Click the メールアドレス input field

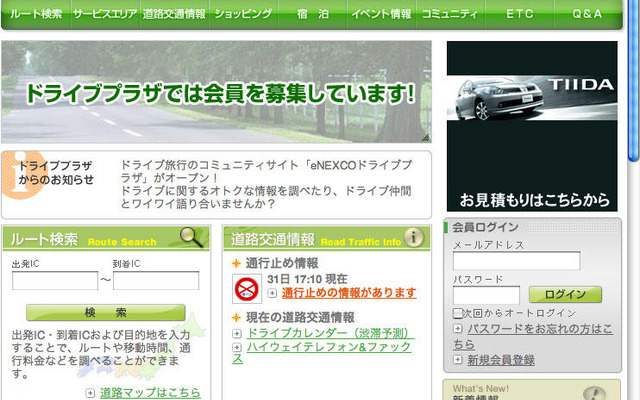point(517,261)
